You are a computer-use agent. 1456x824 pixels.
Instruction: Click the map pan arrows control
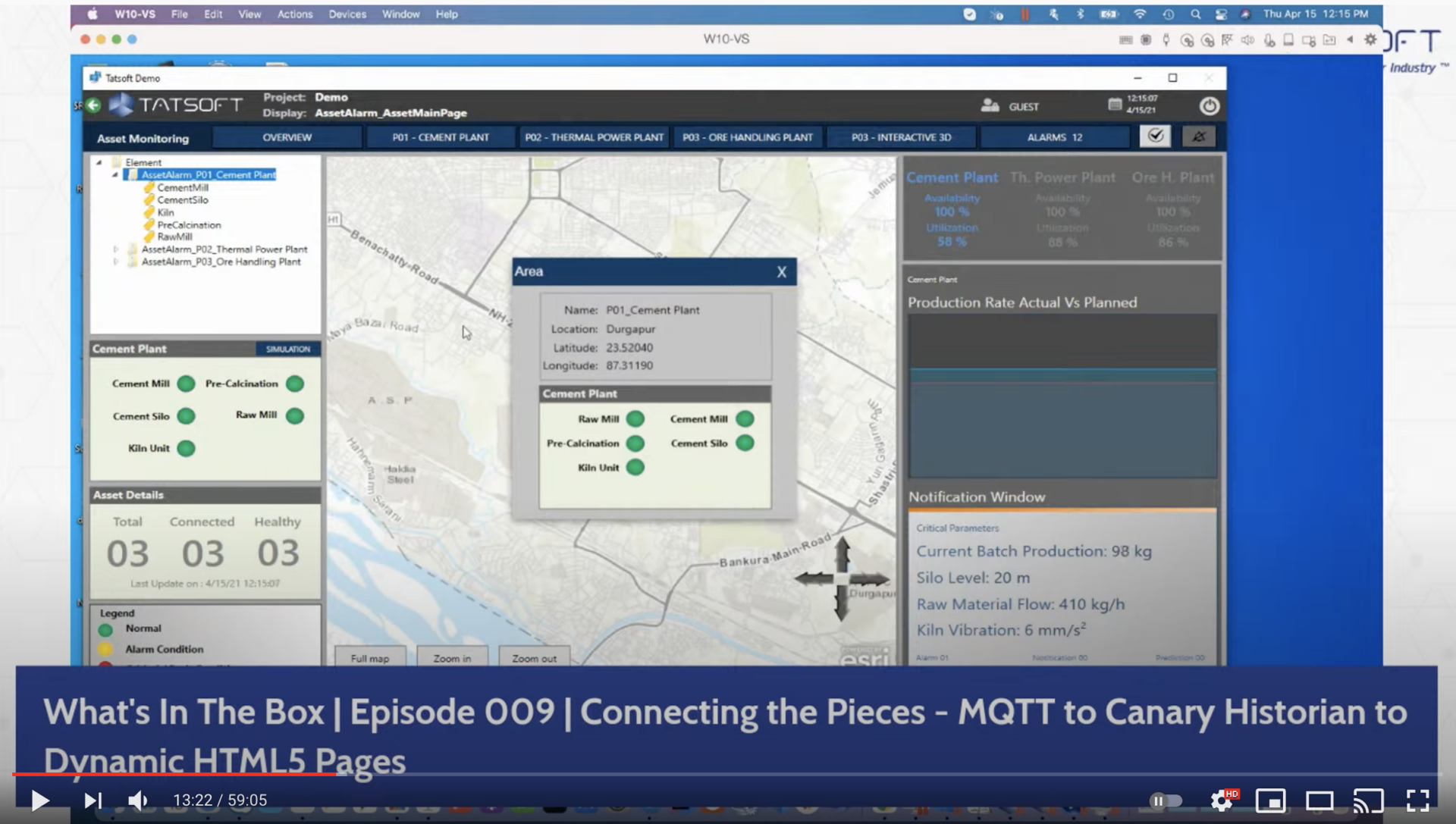tap(841, 579)
